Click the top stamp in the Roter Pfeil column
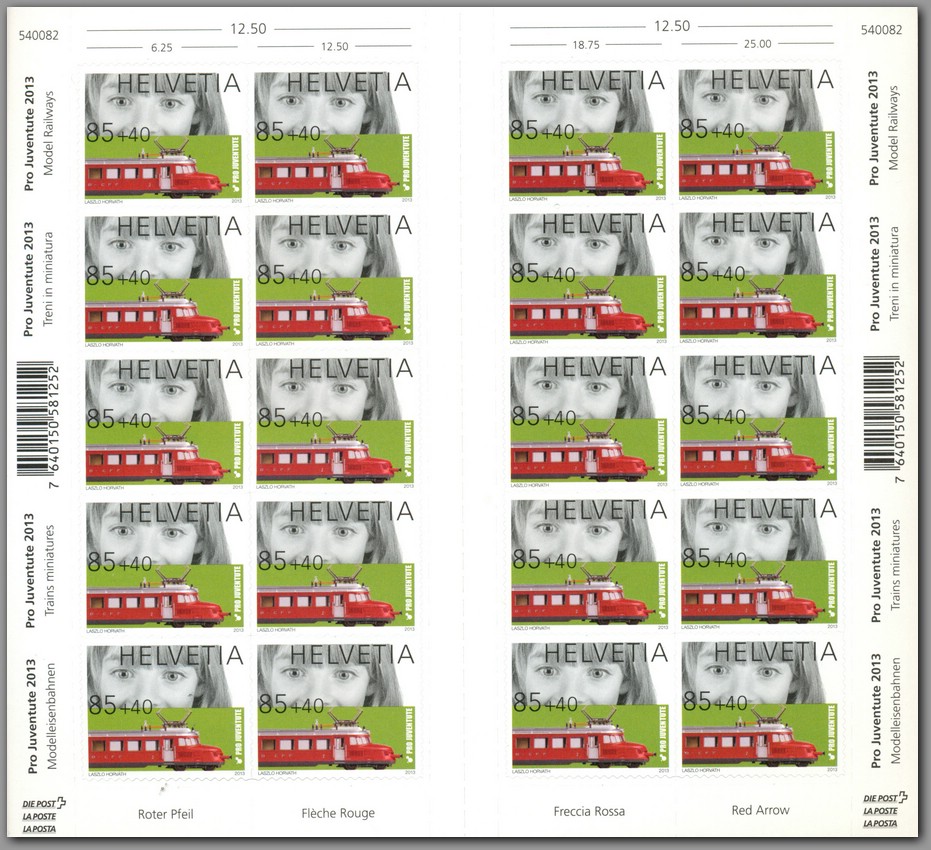The width and height of the screenshot is (931, 850). [x=163, y=138]
